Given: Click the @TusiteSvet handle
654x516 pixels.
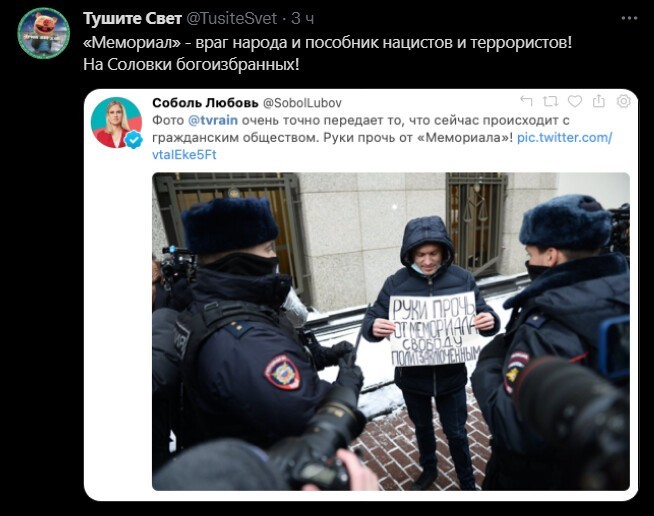Looking at the screenshot, I should [x=231, y=18].
